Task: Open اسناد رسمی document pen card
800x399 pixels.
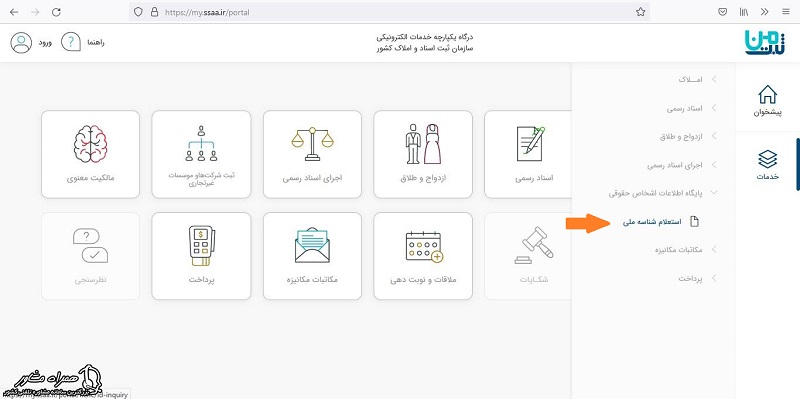Action: 528,154
